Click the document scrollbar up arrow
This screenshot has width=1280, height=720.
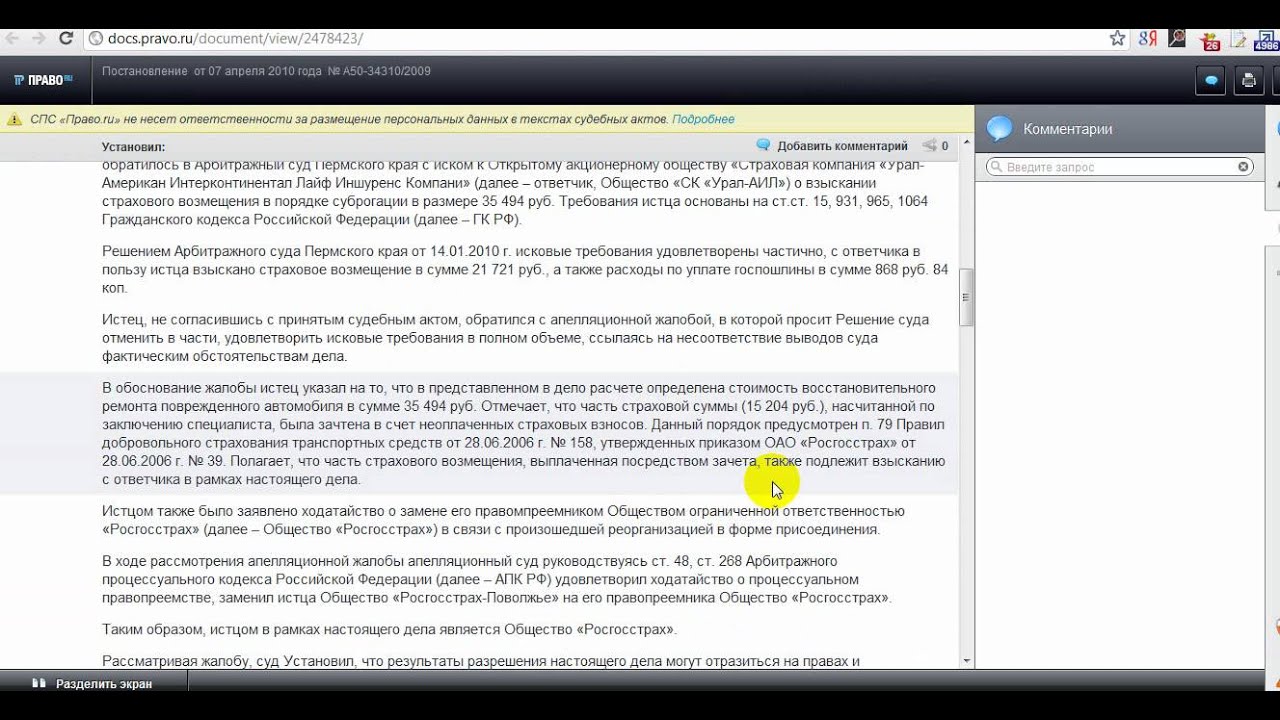[966, 143]
